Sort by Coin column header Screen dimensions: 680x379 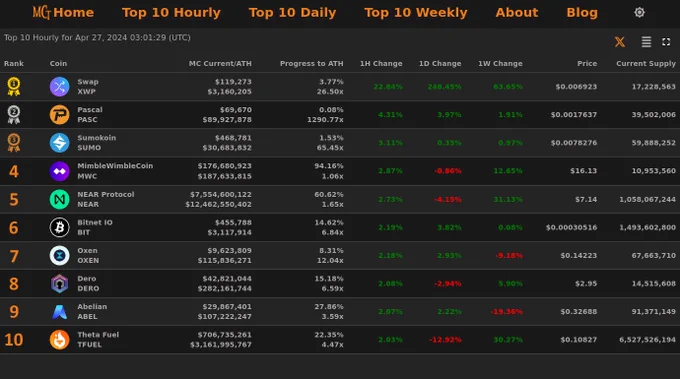point(58,63)
